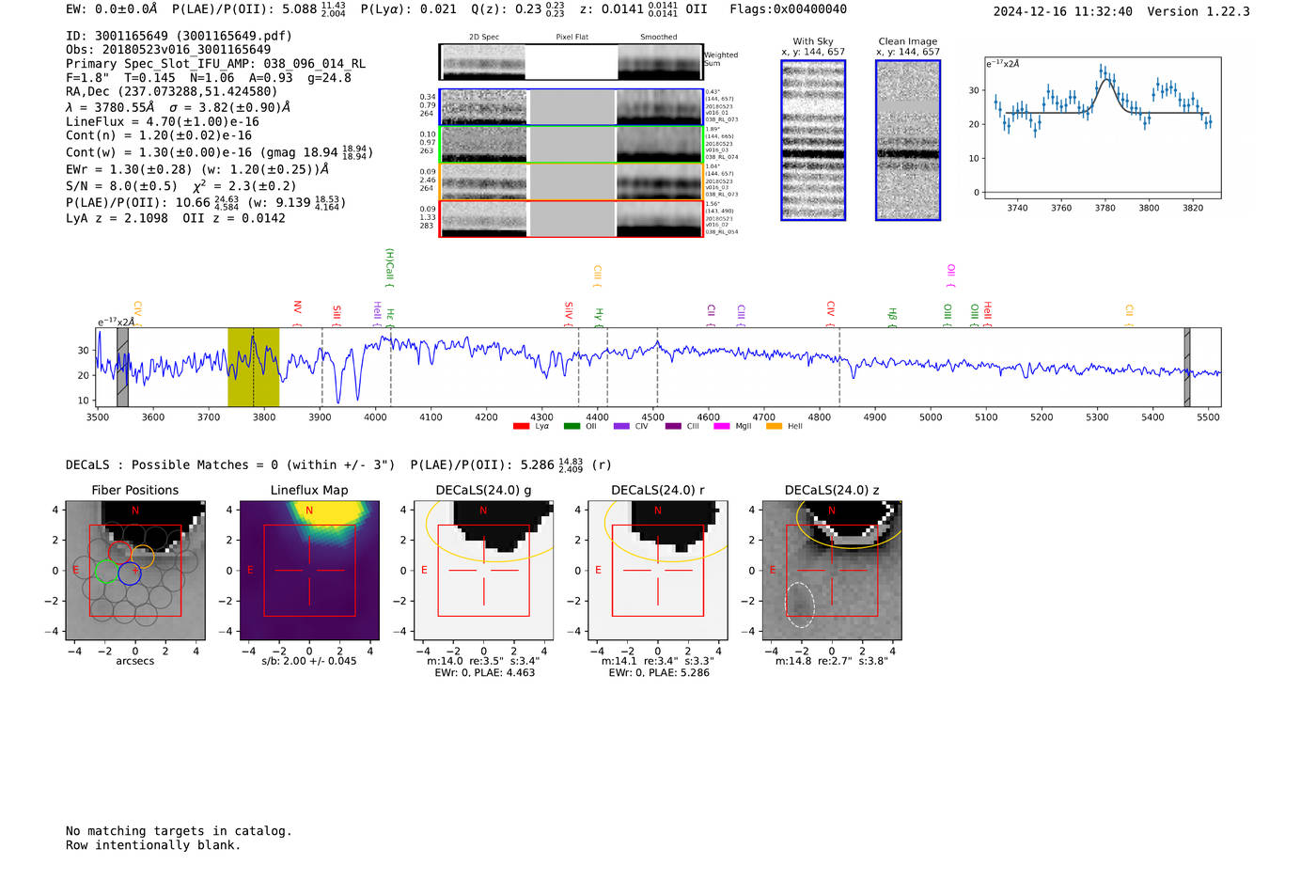
Task: Select the Cont(n) = 1.20(±0.02)e-16 line
Action: (x=159, y=135)
